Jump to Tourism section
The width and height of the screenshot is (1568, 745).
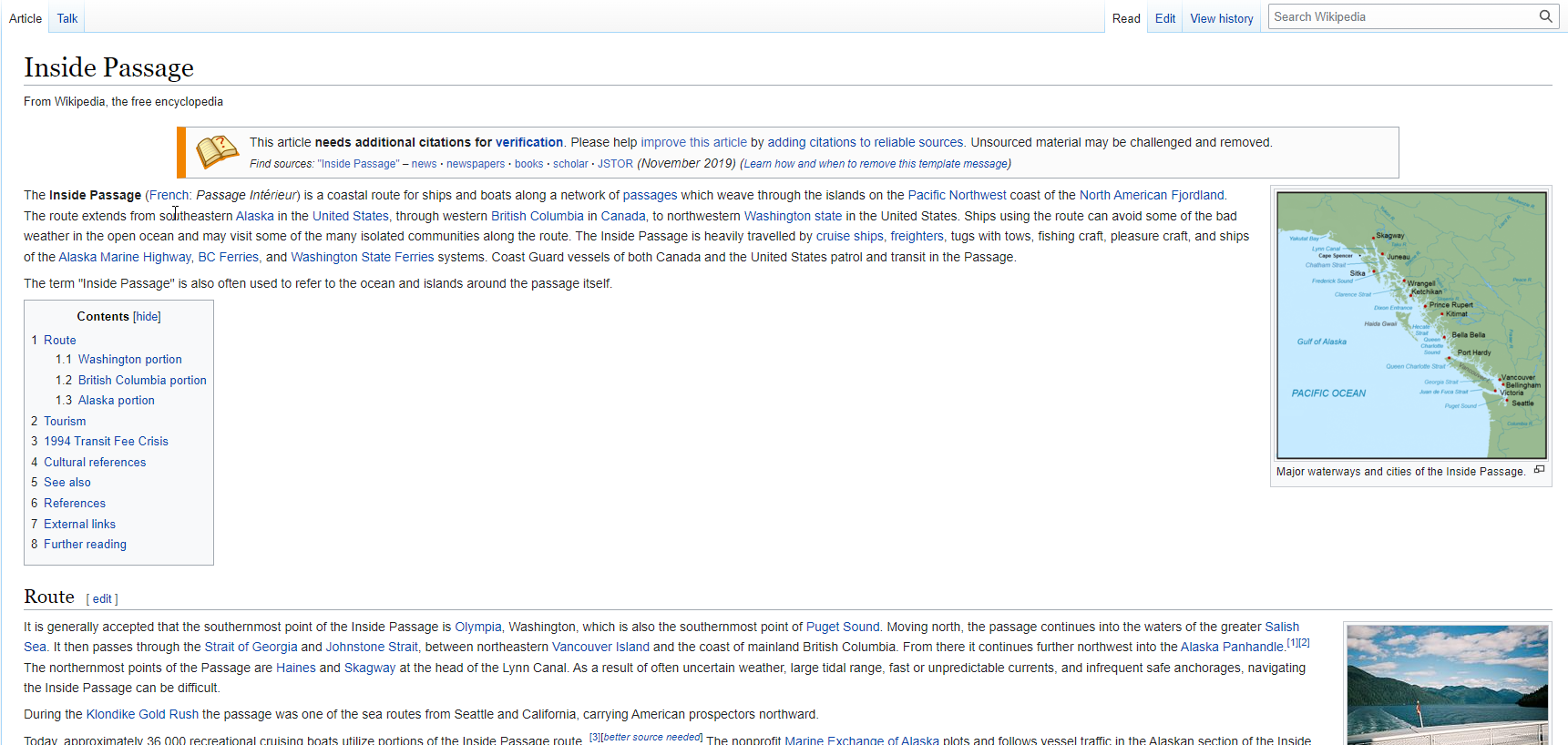pyautogui.click(x=65, y=421)
